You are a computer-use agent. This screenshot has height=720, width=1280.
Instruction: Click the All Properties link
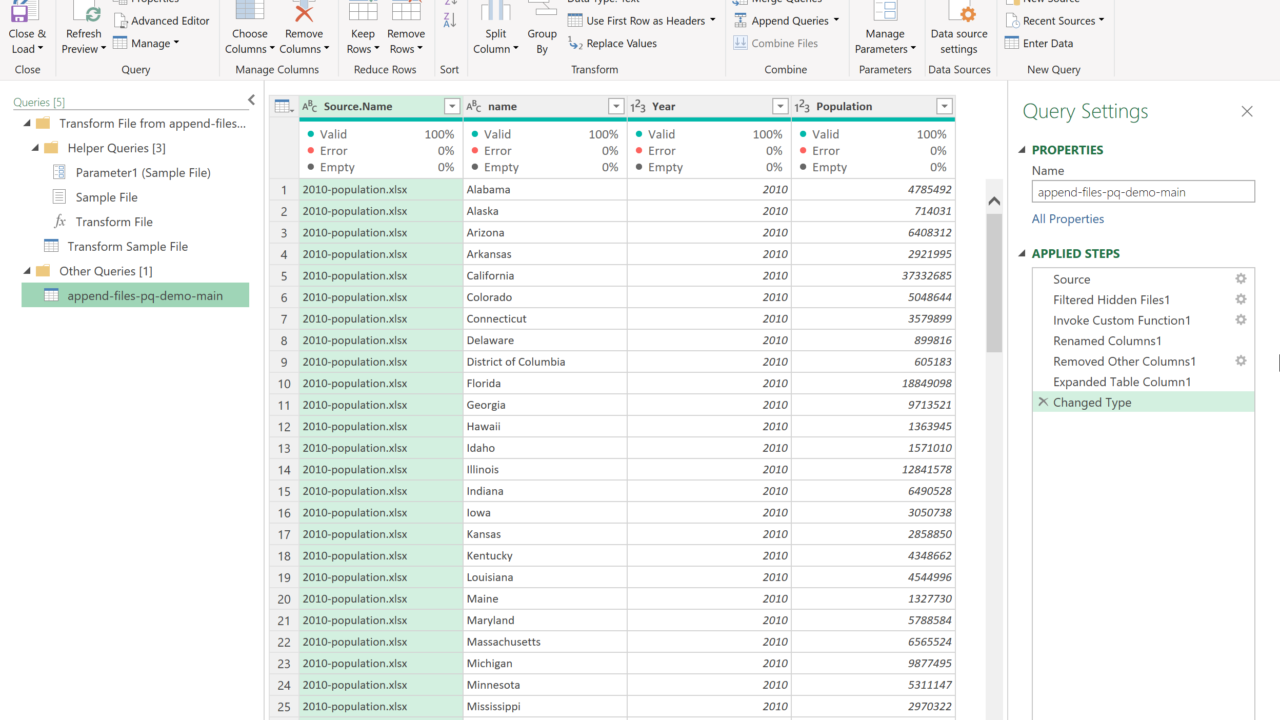coord(1068,219)
